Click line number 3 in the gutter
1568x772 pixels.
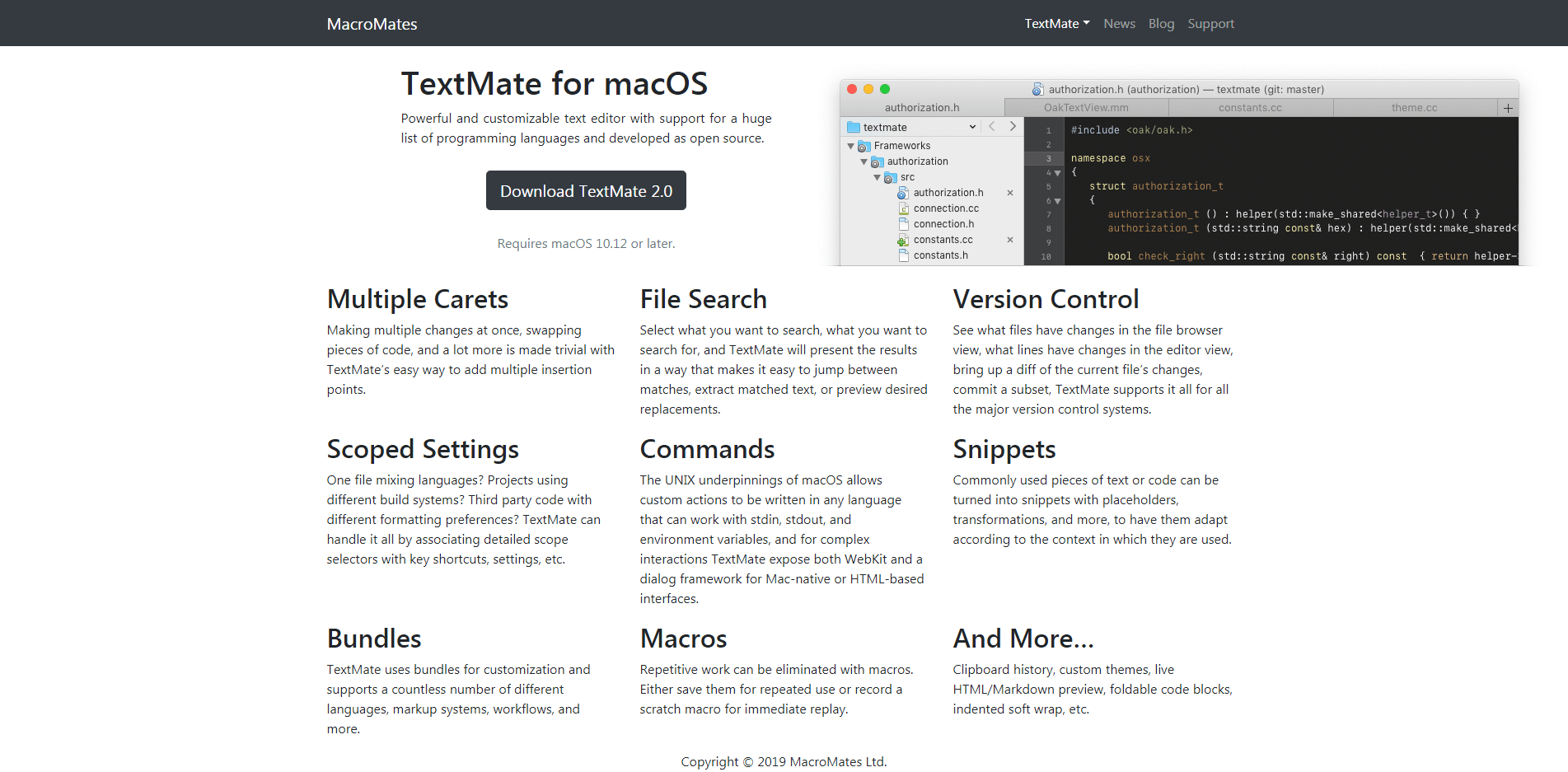pyautogui.click(x=1048, y=158)
